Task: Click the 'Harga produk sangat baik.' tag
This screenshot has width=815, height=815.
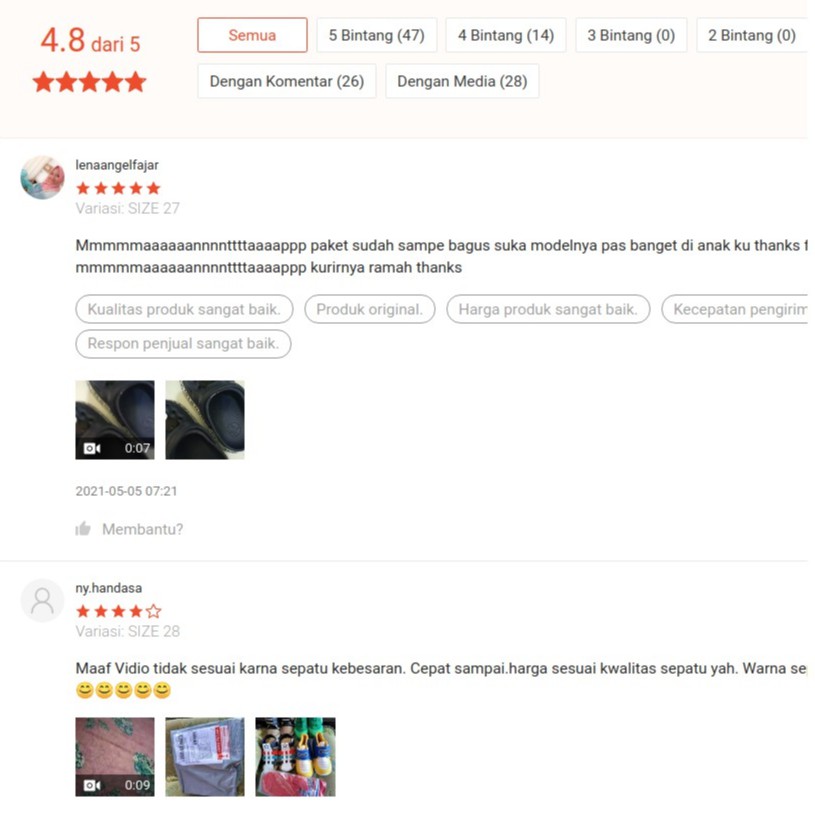Action: 548,309
